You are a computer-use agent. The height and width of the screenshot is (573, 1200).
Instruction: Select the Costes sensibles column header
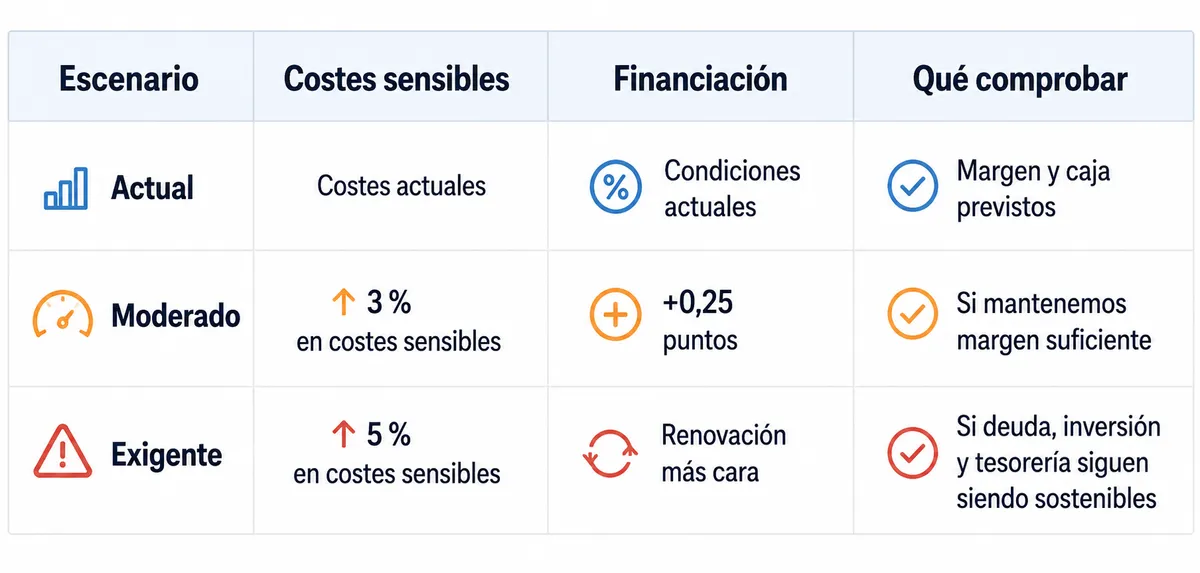click(397, 79)
